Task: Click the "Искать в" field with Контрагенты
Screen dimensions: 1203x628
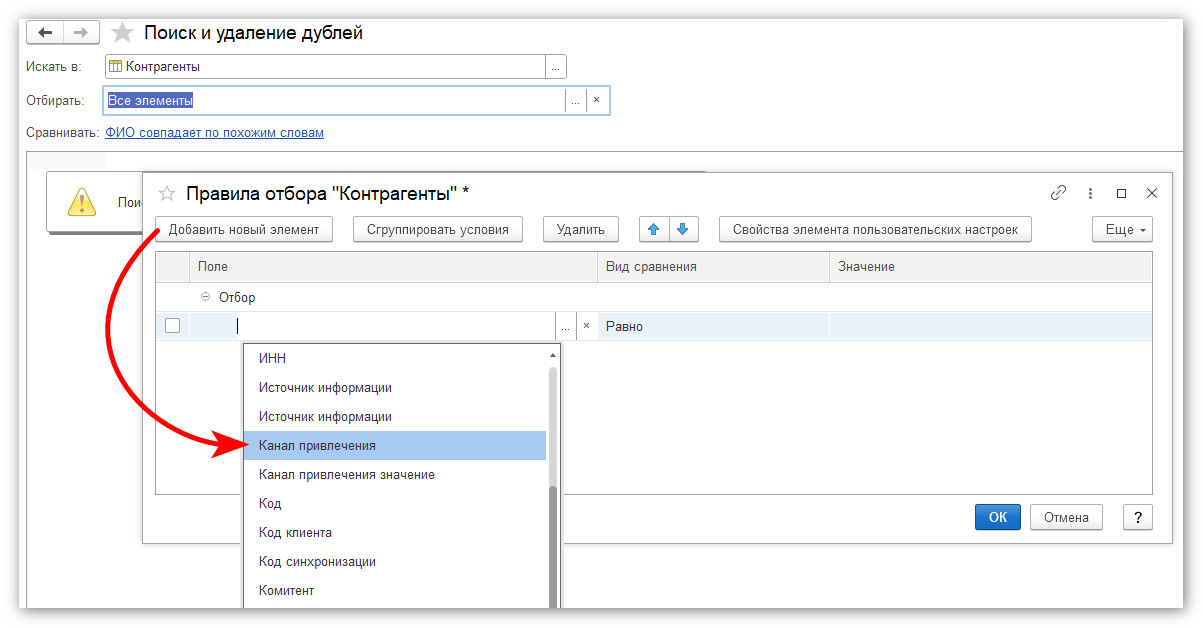Action: (x=325, y=67)
